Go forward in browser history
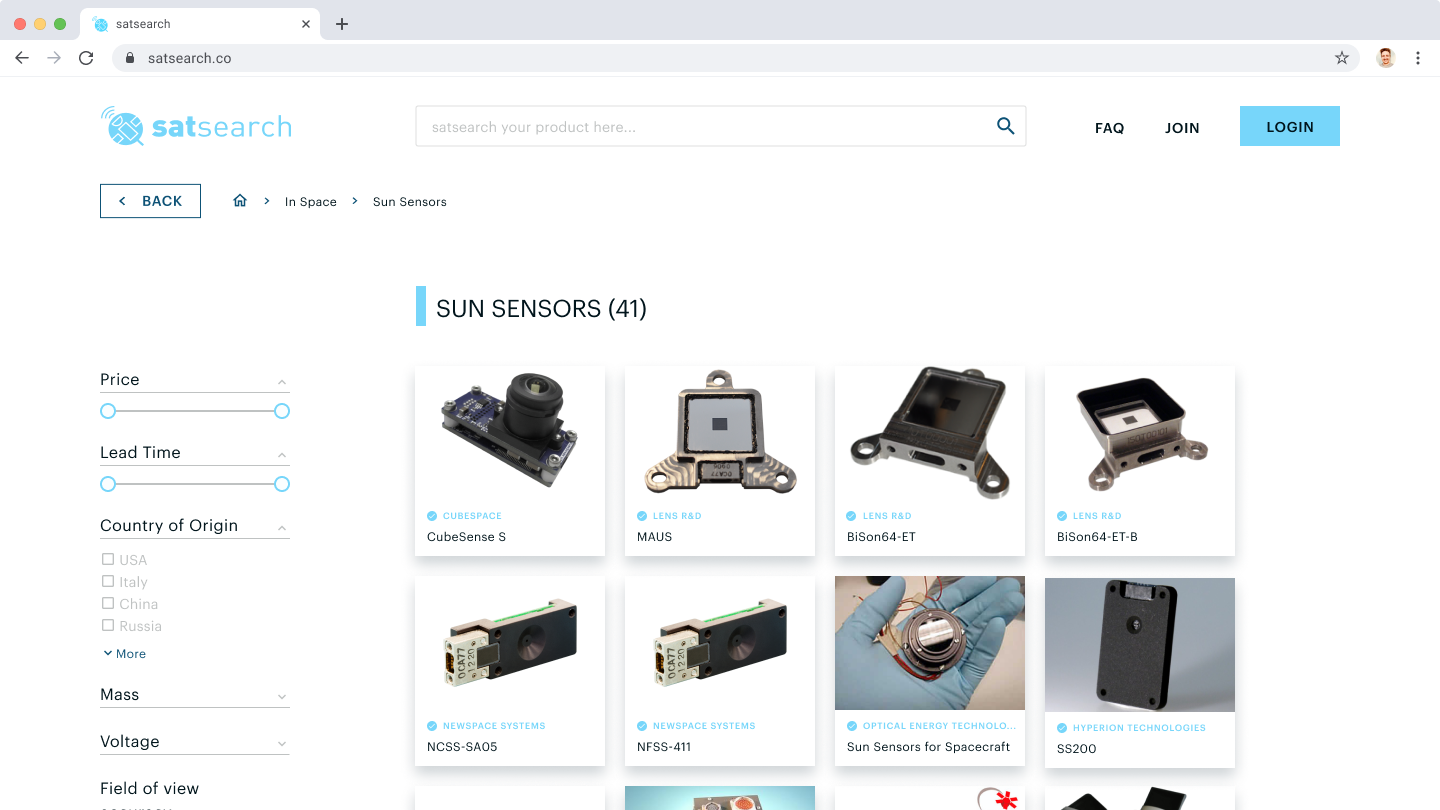 coord(54,58)
